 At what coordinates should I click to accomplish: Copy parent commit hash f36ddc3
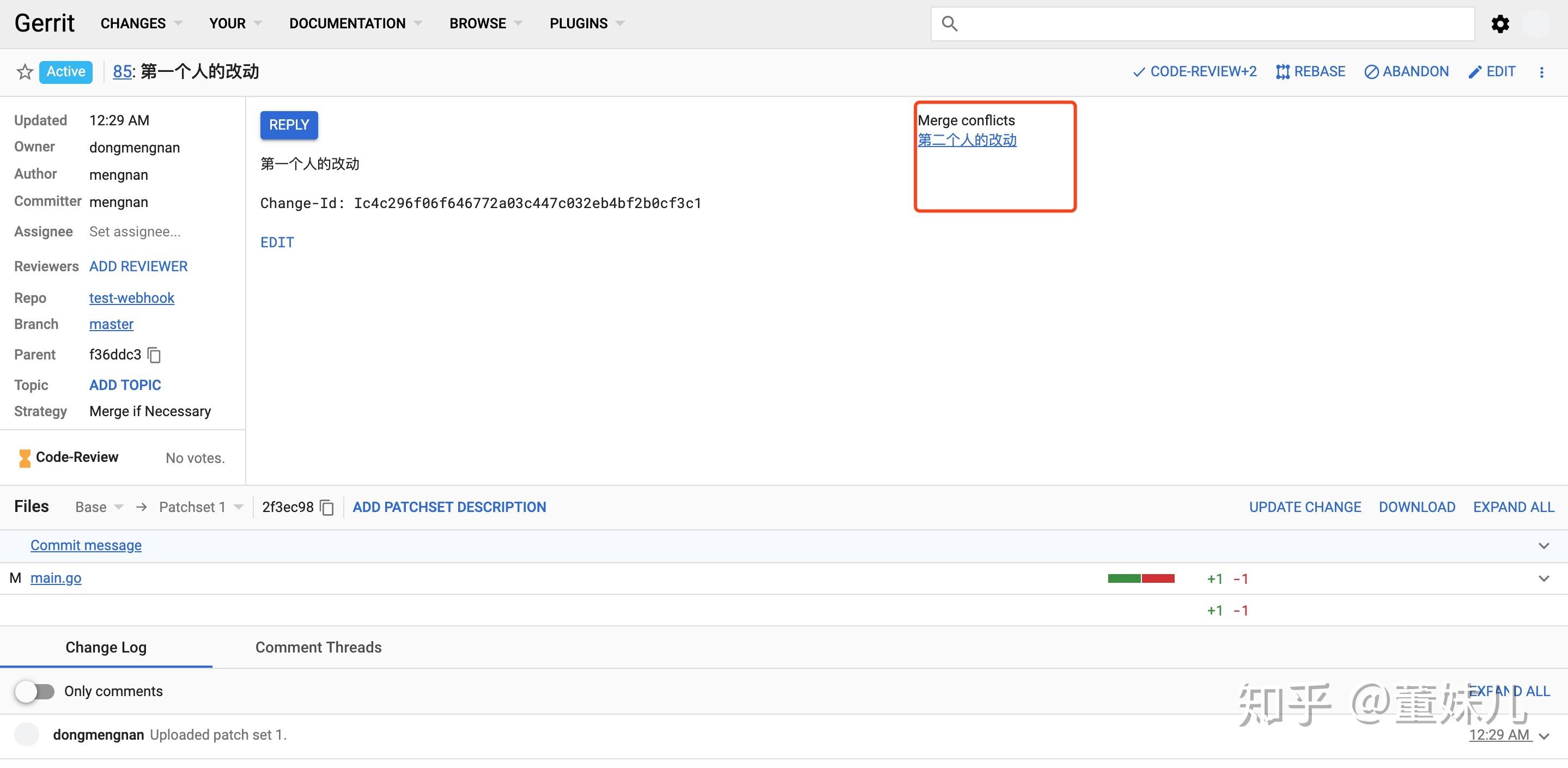click(x=154, y=355)
